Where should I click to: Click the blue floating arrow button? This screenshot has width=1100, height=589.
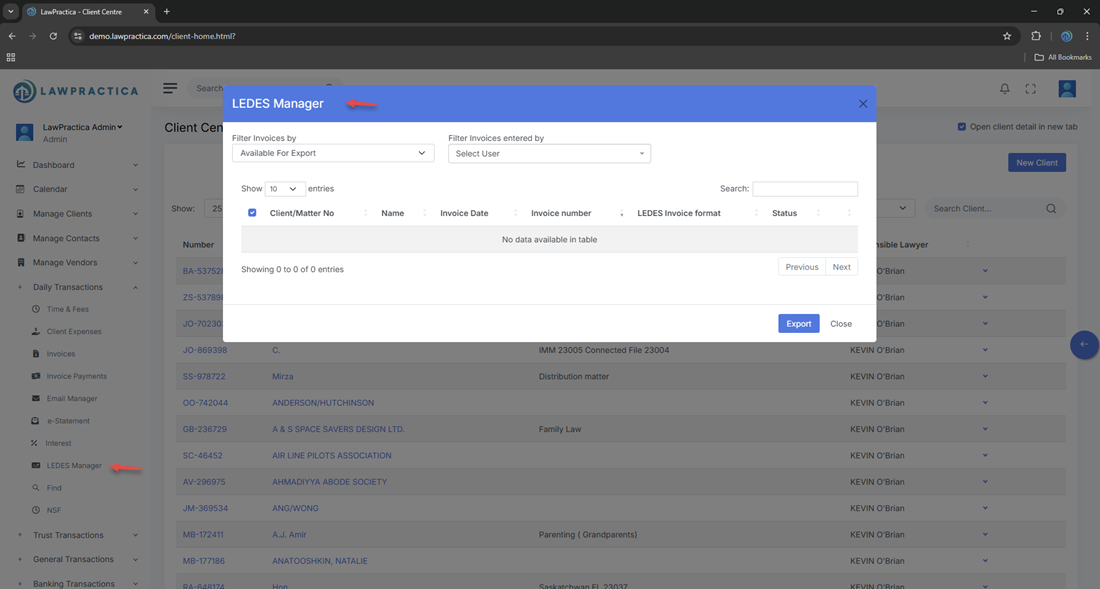click(x=1084, y=345)
